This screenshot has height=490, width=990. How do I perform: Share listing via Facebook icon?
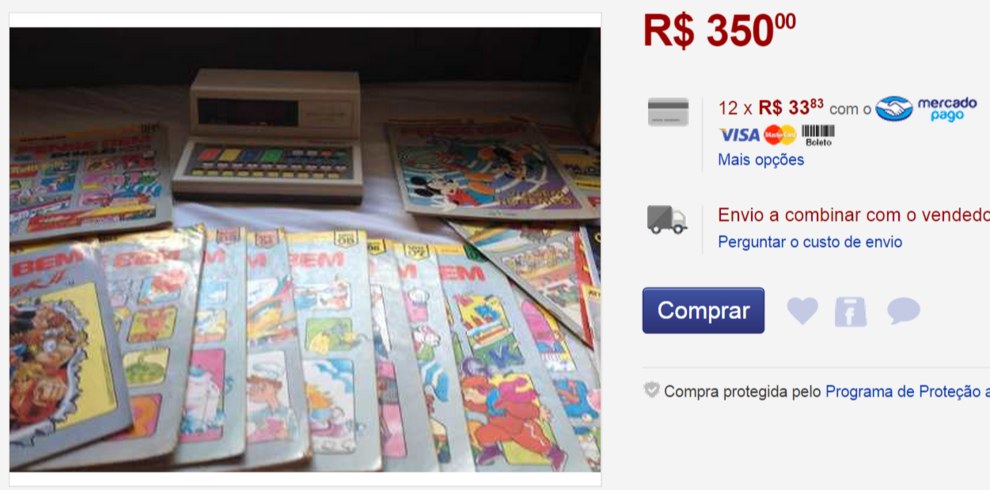click(x=850, y=311)
